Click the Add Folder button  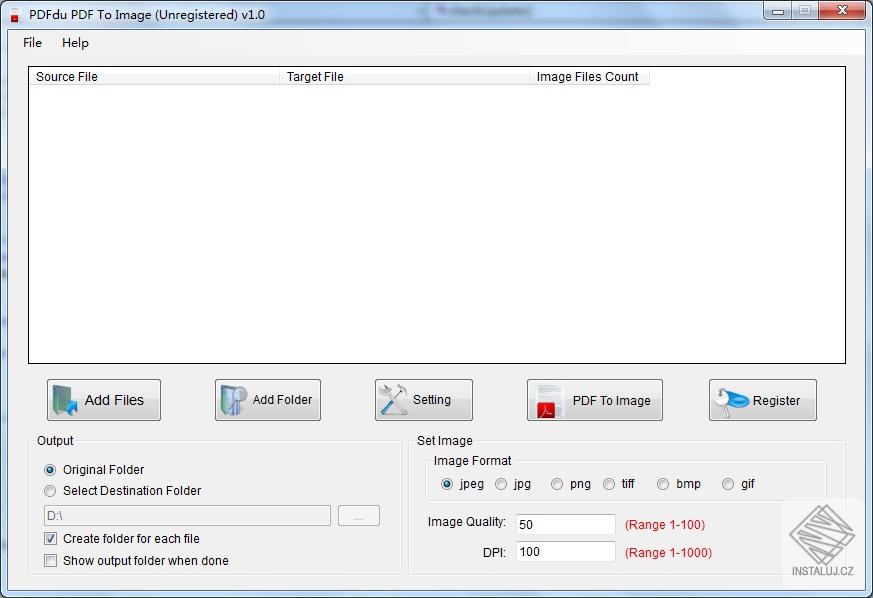click(268, 400)
